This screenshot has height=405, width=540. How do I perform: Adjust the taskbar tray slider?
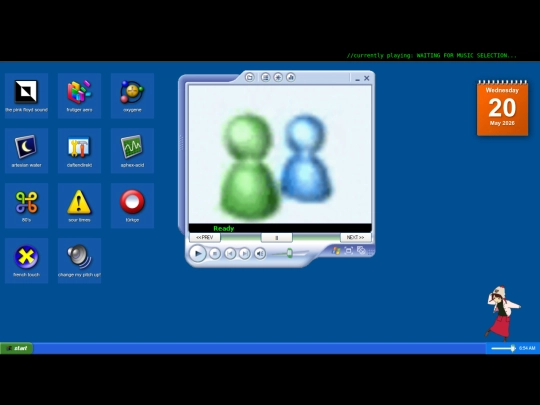503,348
